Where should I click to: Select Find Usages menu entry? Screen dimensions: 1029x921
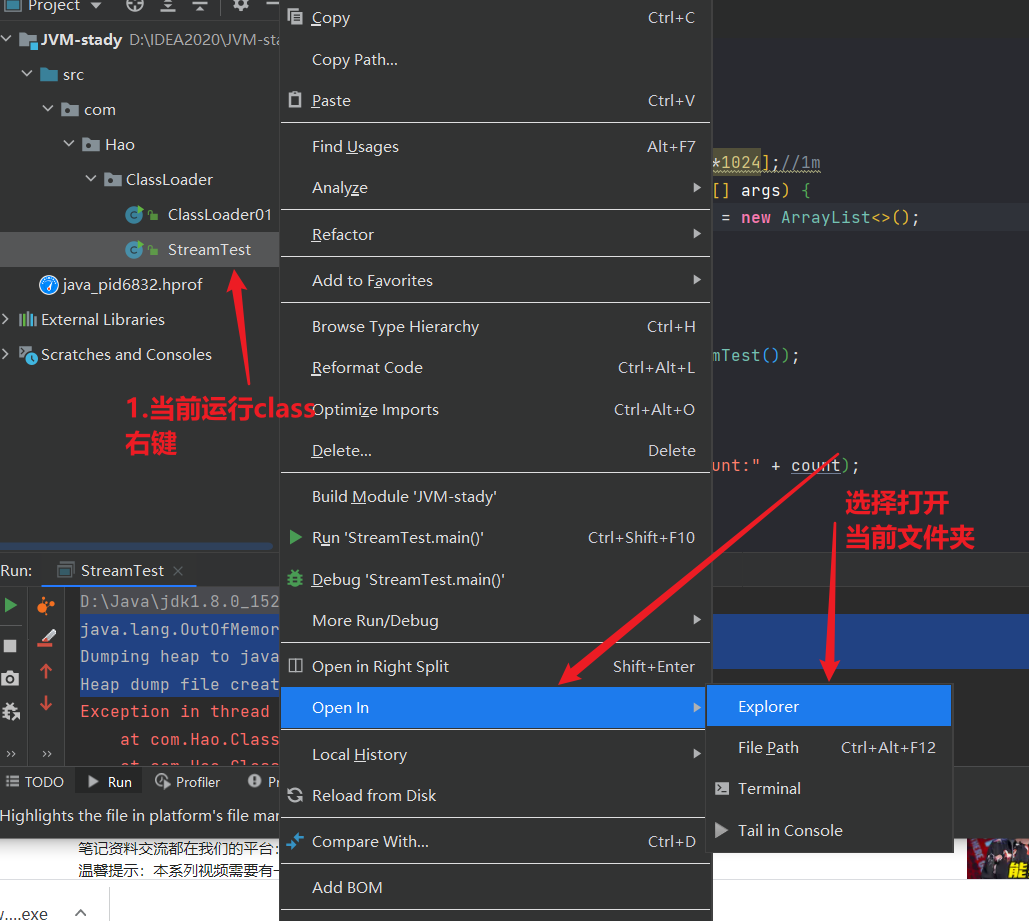[495, 146]
